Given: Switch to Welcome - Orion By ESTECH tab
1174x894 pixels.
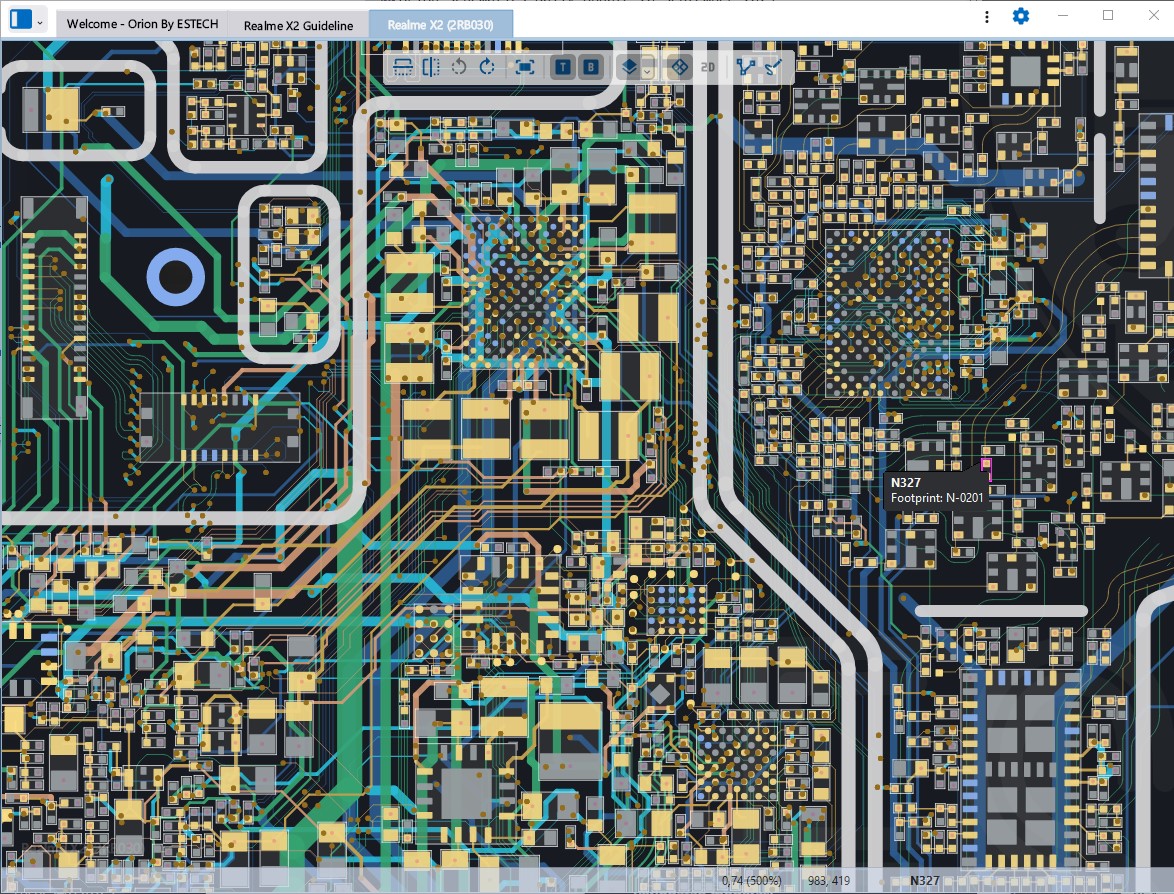Looking at the screenshot, I should [x=141, y=25].
